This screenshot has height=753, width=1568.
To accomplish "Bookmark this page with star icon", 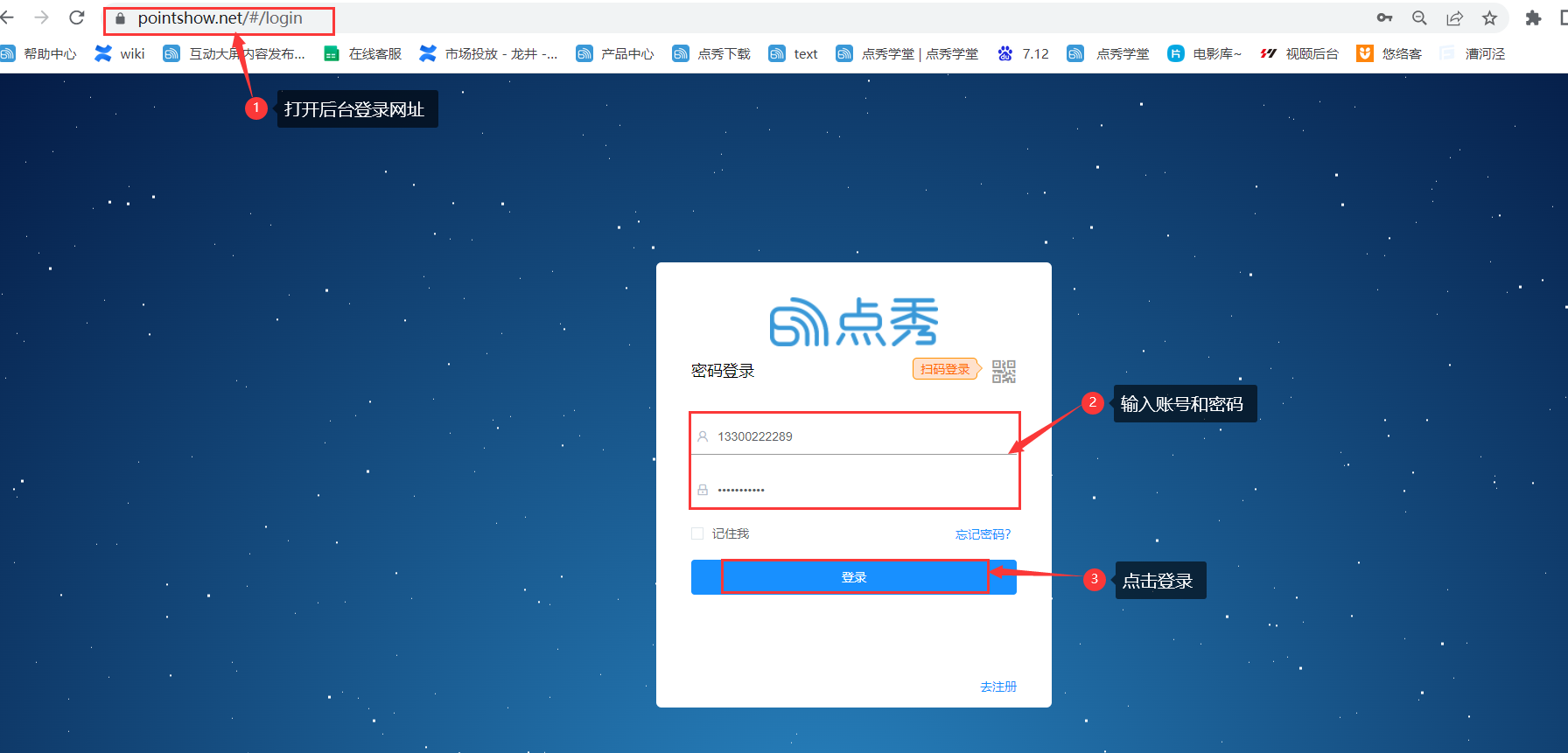I will [x=1489, y=17].
